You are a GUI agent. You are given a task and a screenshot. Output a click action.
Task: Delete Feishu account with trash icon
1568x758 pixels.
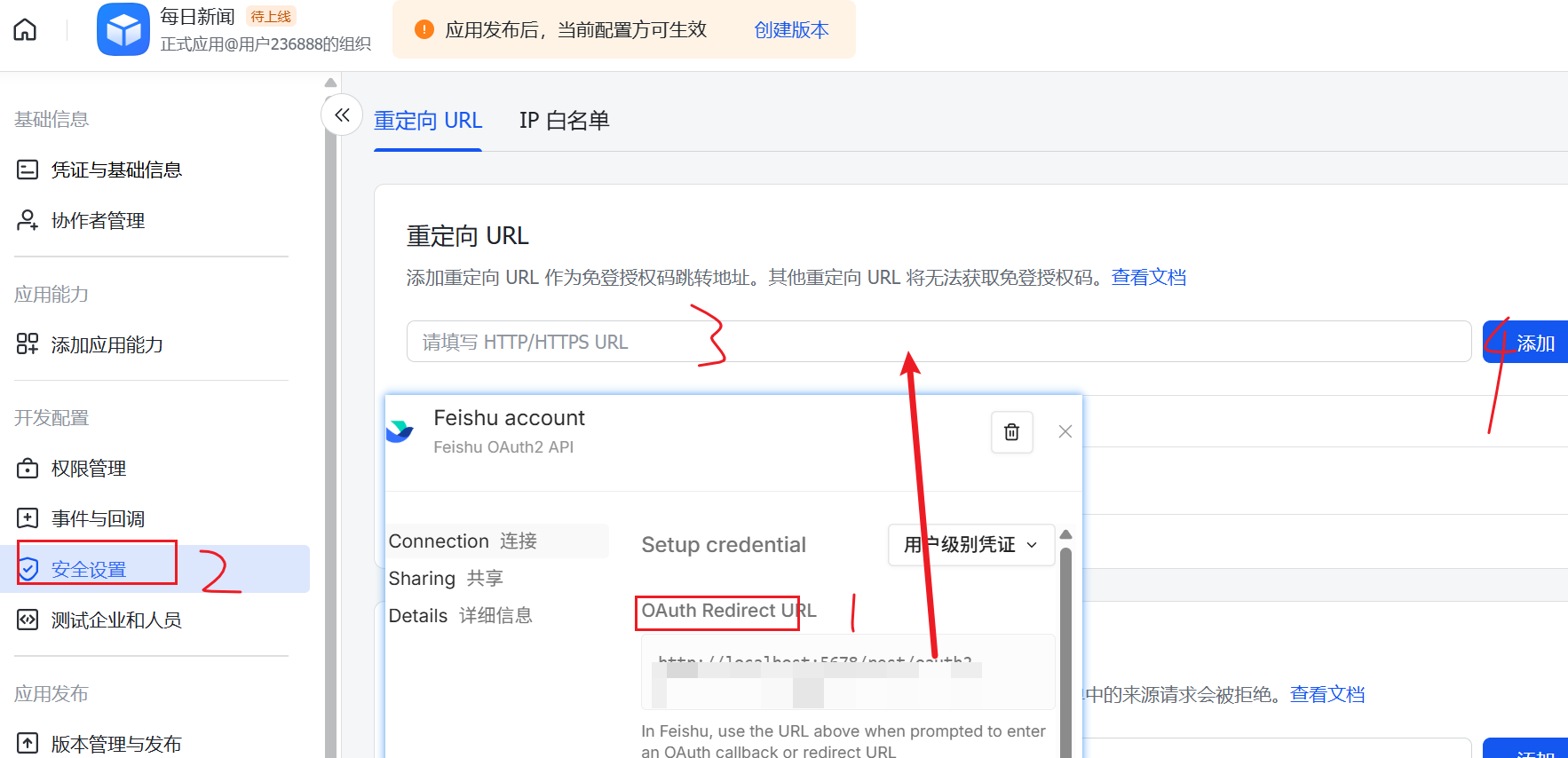click(x=1011, y=432)
